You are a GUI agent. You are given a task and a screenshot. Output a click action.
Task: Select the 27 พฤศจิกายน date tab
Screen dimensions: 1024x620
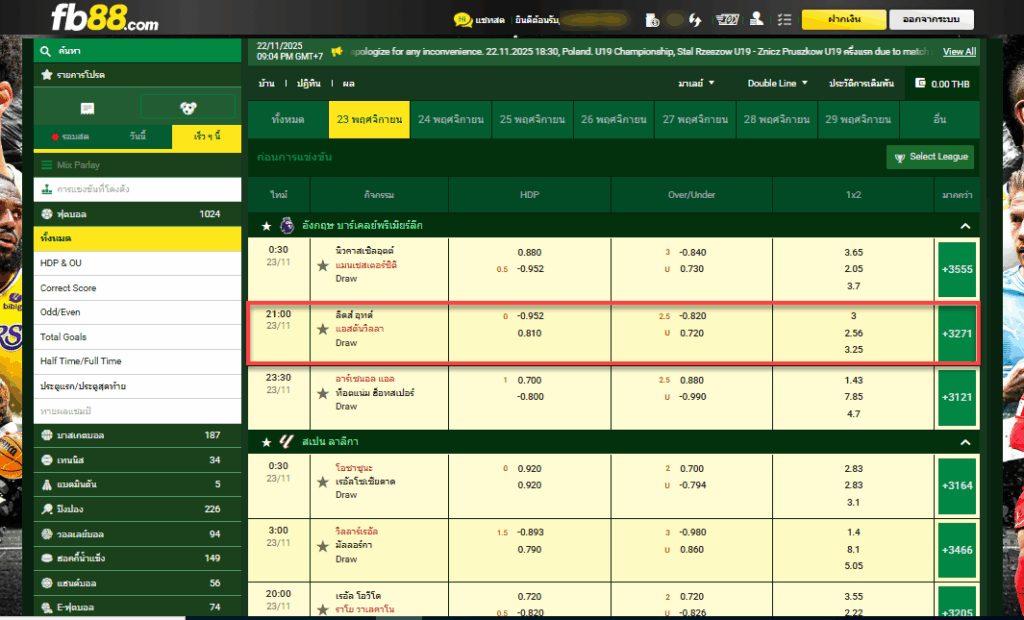(695, 120)
